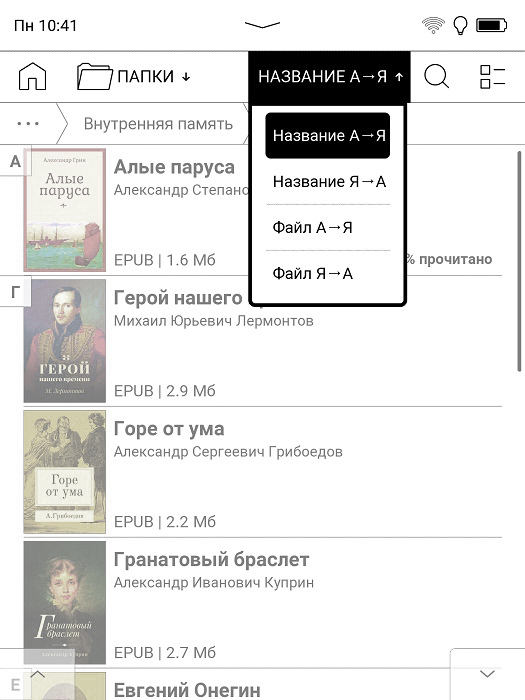
Task: Select sort option Название А→Я
Action: [x=328, y=135]
